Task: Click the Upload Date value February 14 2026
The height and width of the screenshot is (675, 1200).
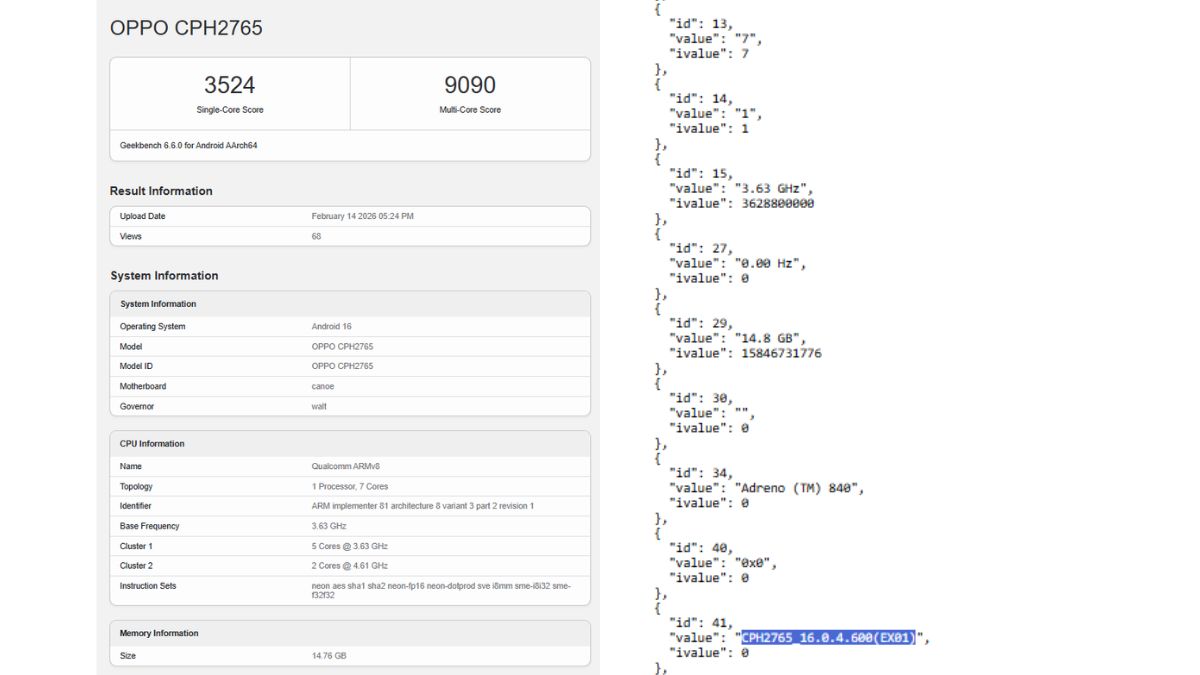Action: coord(363,216)
